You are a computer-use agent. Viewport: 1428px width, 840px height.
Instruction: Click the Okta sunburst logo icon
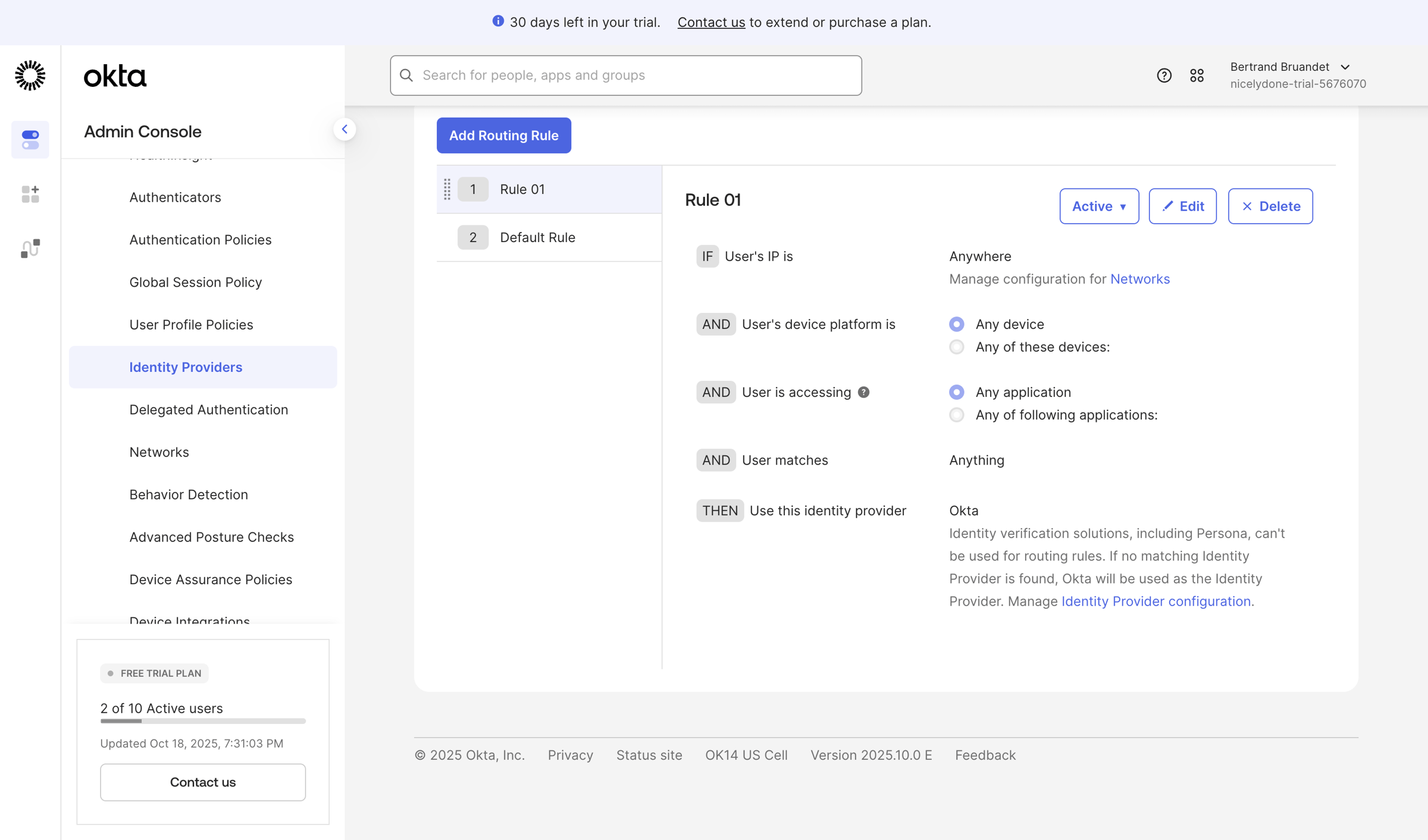30,76
